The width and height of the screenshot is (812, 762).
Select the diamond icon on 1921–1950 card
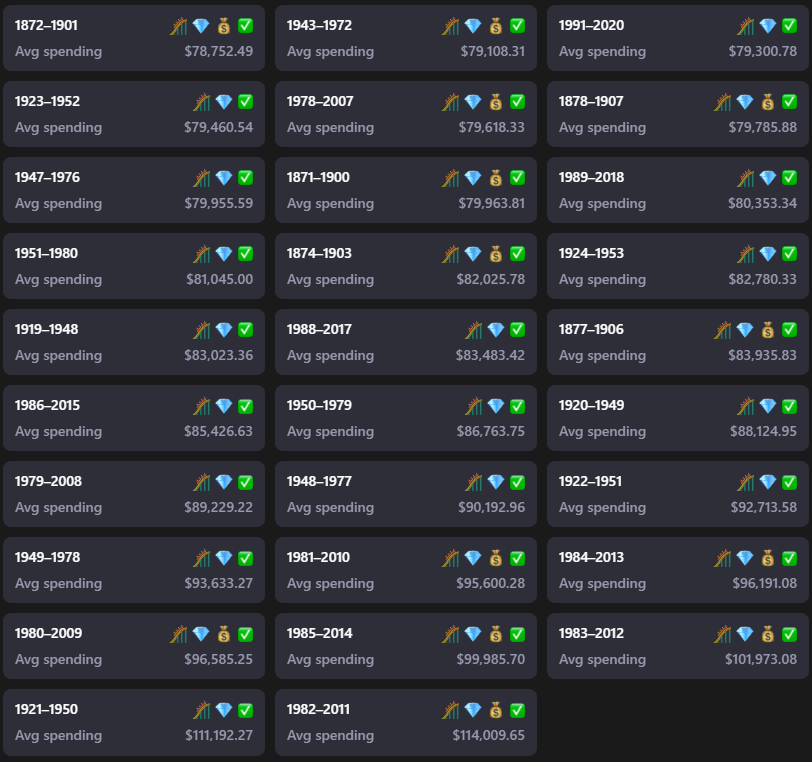[223, 710]
